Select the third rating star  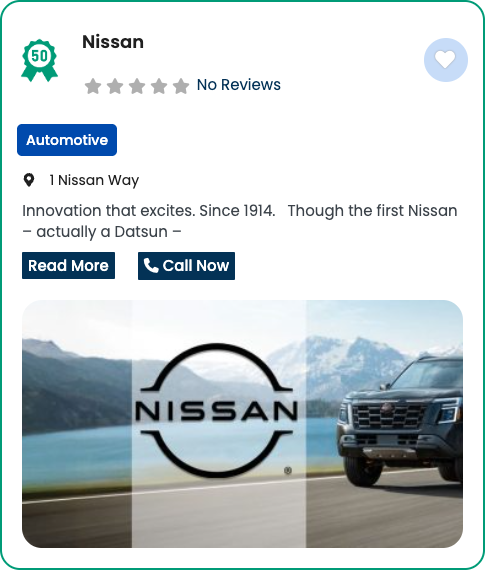tap(137, 86)
